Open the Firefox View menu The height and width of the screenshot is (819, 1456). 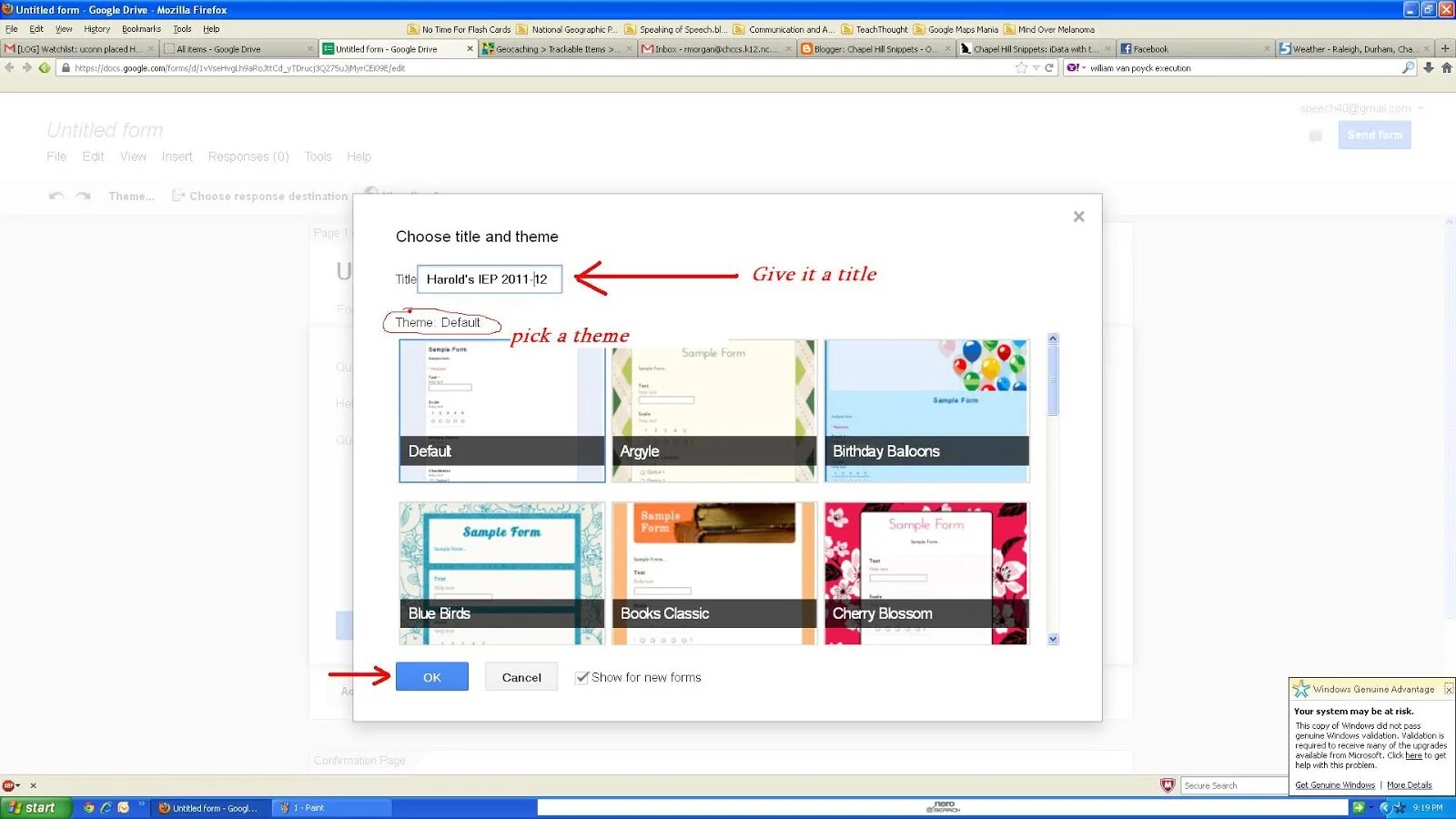tap(64, 29)
